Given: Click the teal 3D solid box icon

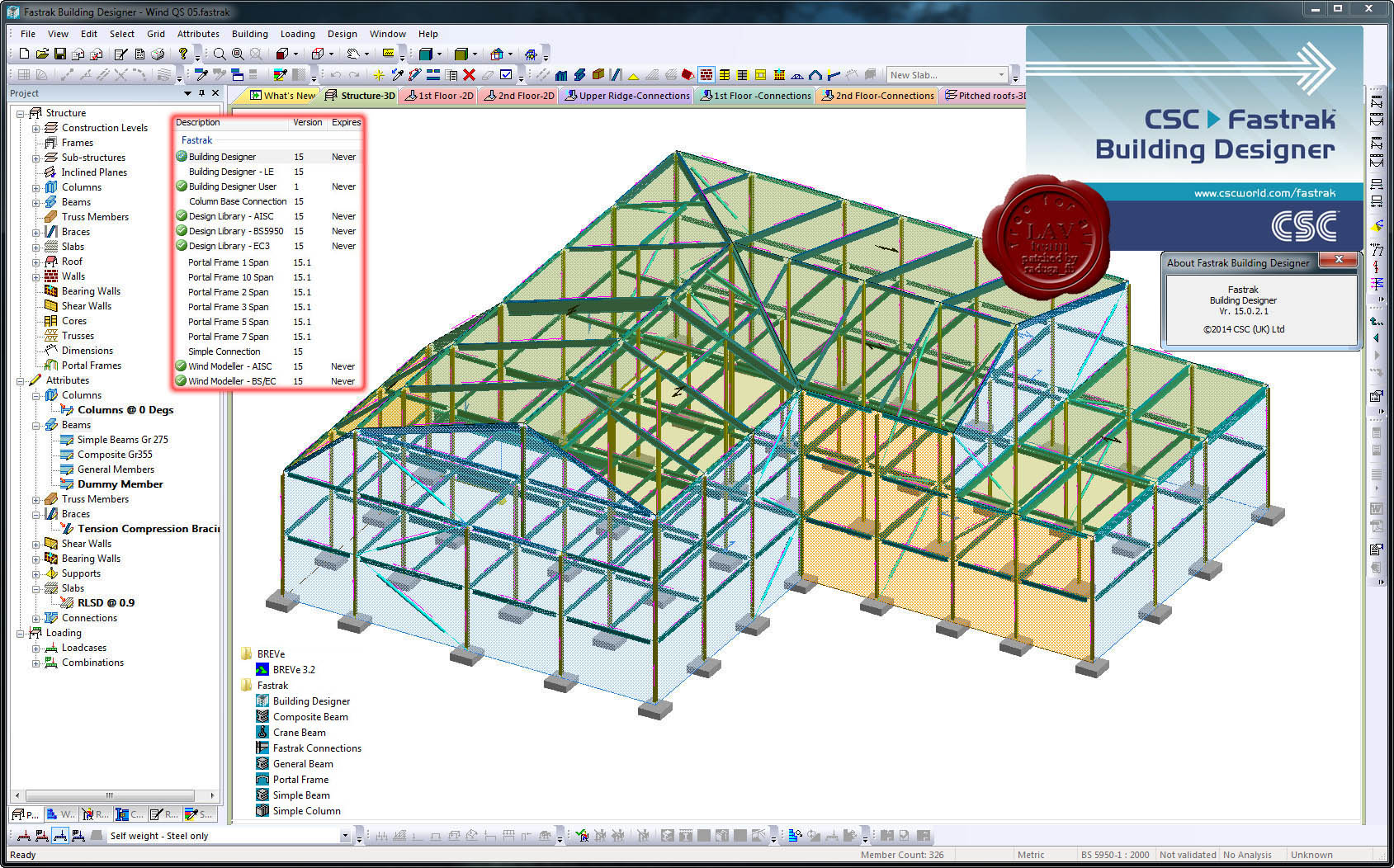Looking at the screenshot, I should 426,54.
